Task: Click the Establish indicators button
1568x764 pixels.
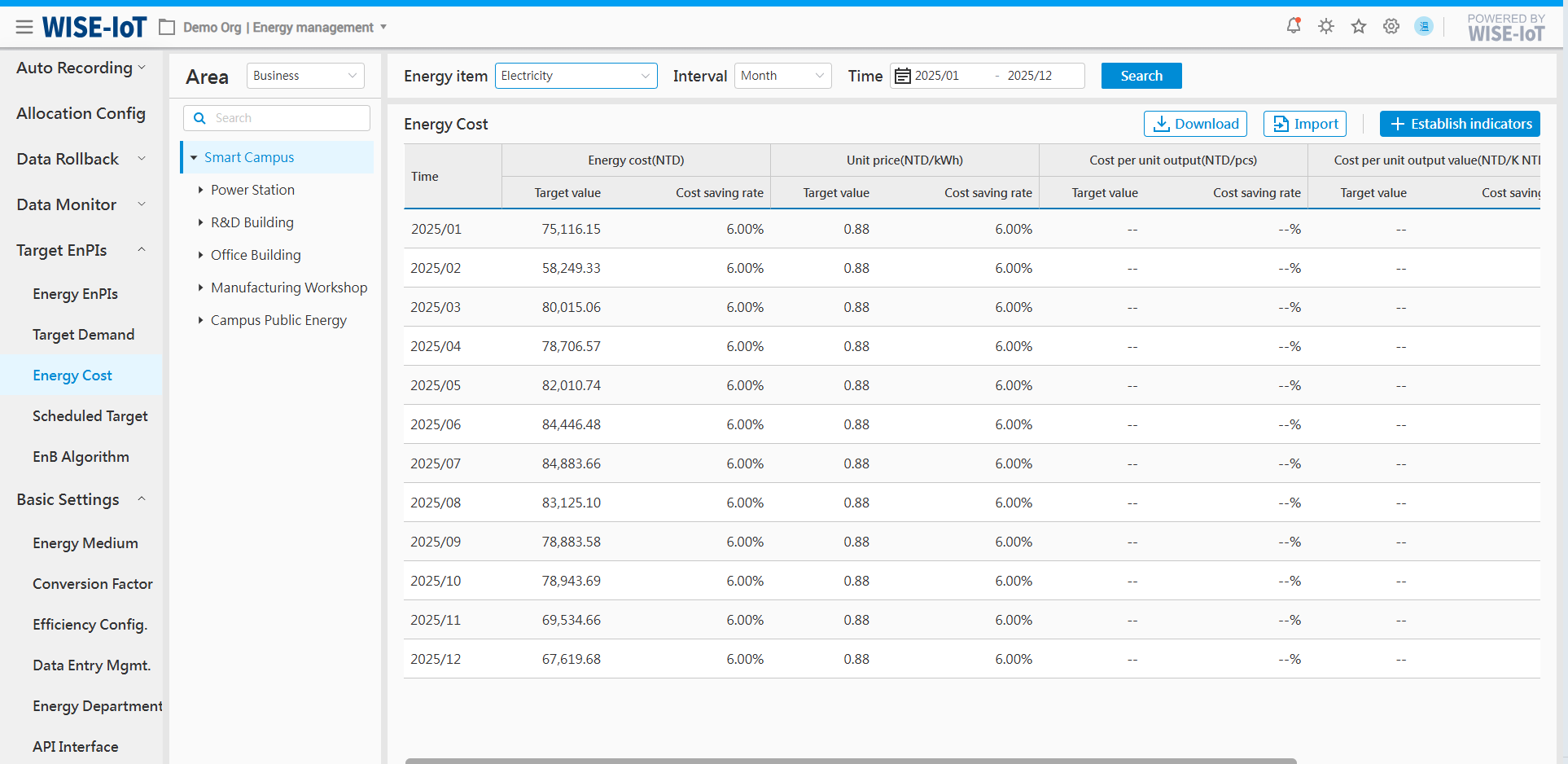Action: pyautogui.click(x=1459, y=124)
